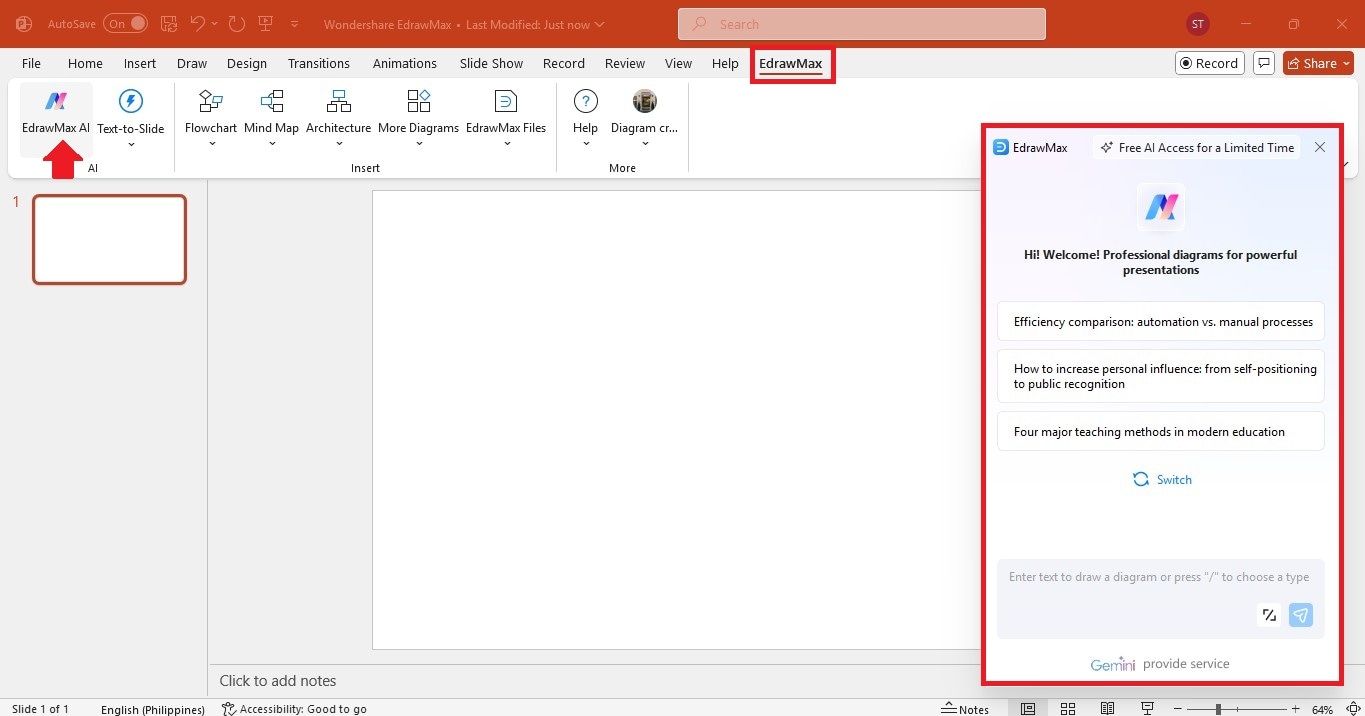Screen dimensions: 1365x716
Task: Click How to increase personal influence suggestion
Action: [x=1161, y=376]
